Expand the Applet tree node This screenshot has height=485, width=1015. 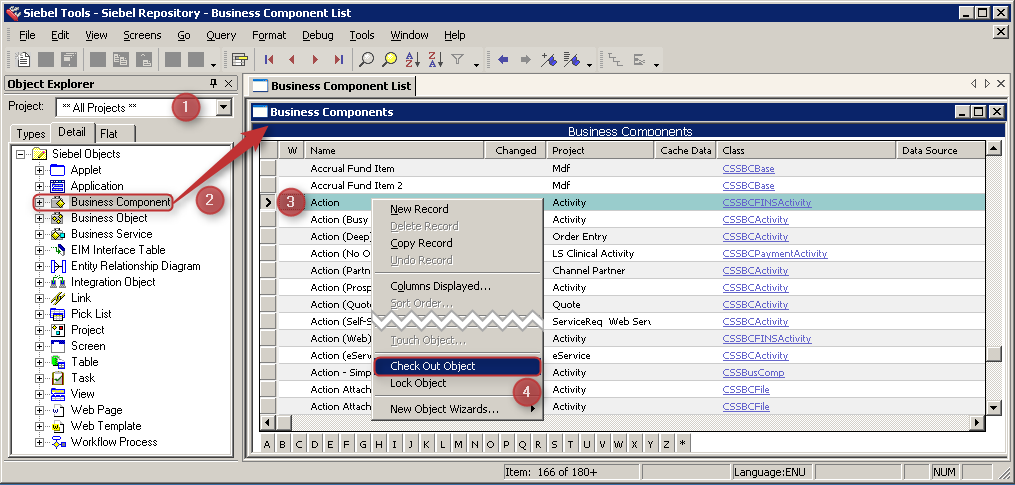tap(39, 170)
